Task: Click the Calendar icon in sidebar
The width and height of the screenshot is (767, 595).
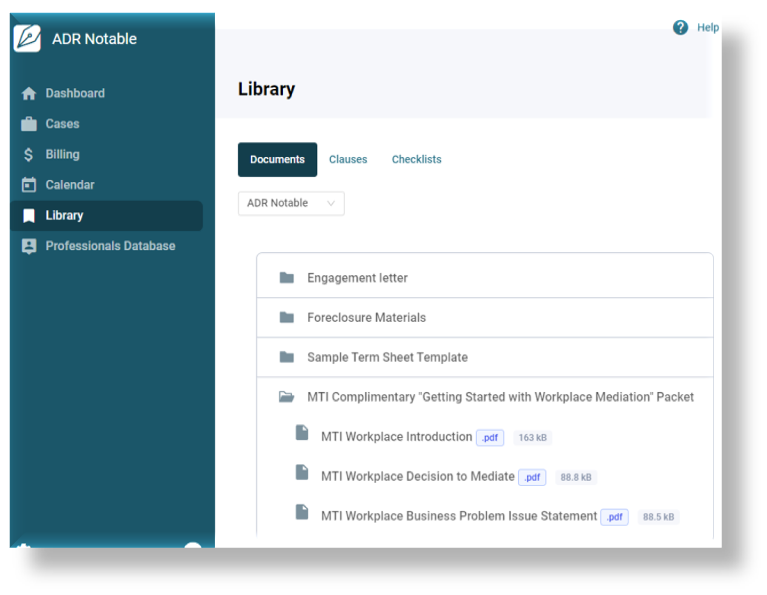Action: 29,185
